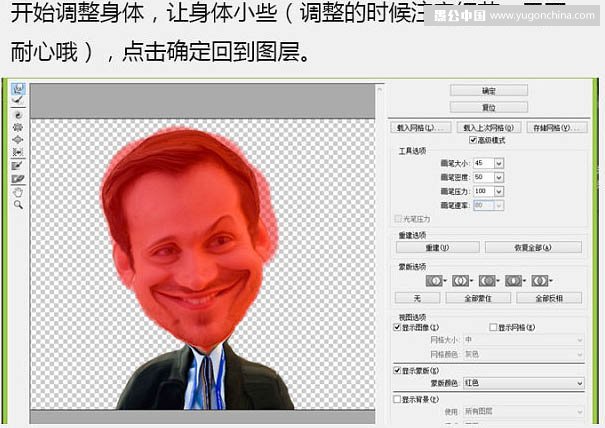Click the 存储网格(V) button
The image size is (605, 428).
(x=557, y=128)
